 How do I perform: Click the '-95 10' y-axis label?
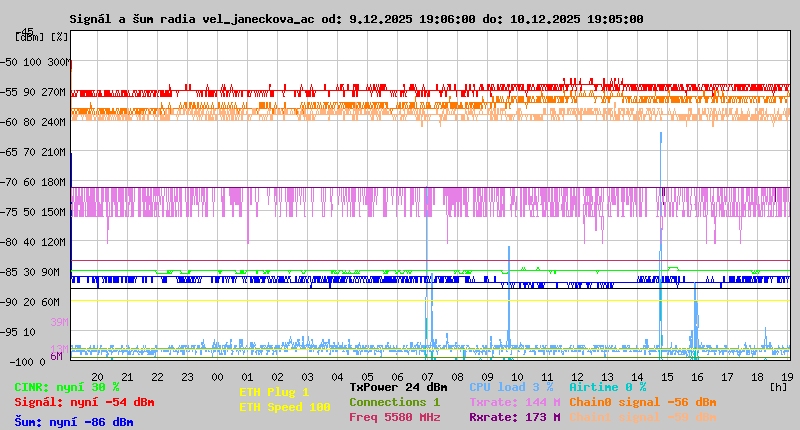19,333
